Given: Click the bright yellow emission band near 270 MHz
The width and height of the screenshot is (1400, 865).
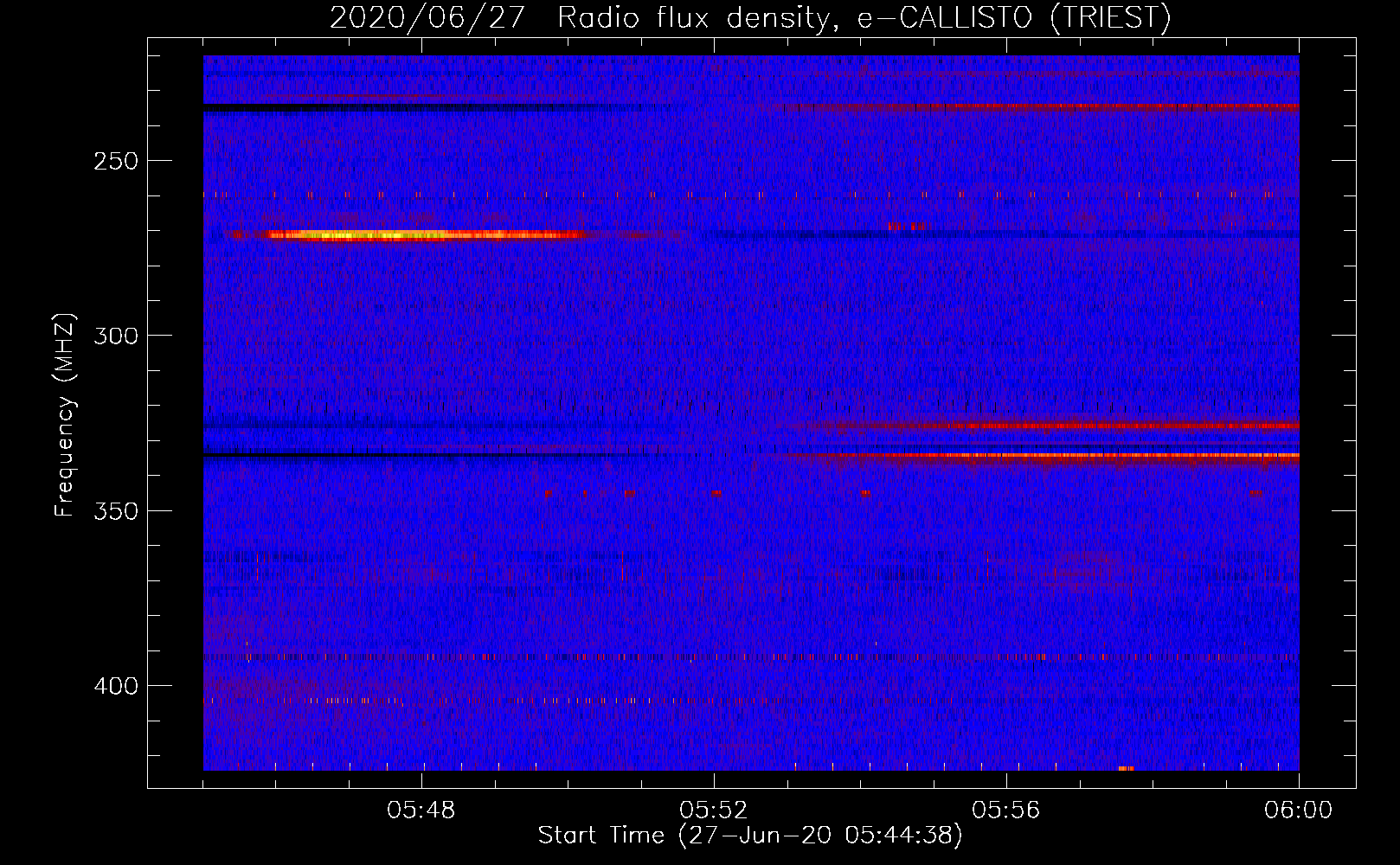Looking at the screenshot, I should [x=407, y=234].
